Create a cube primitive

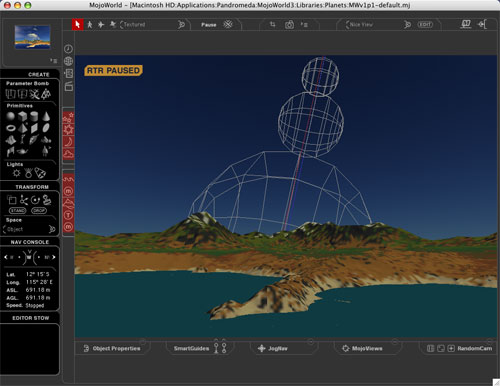coord(22,116)
